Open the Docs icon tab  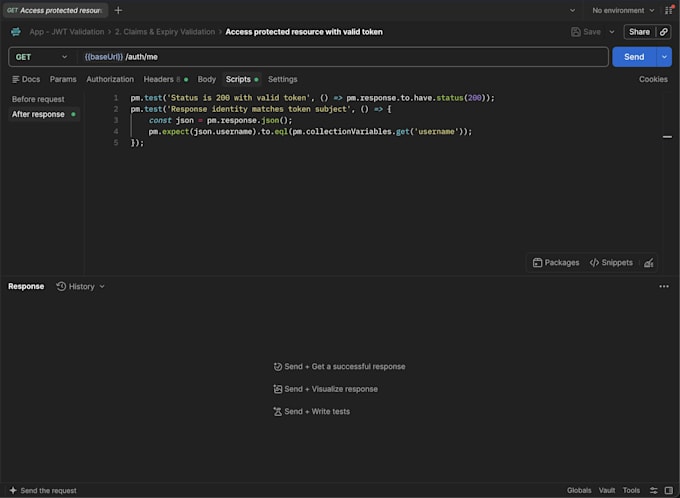(26, 79)
